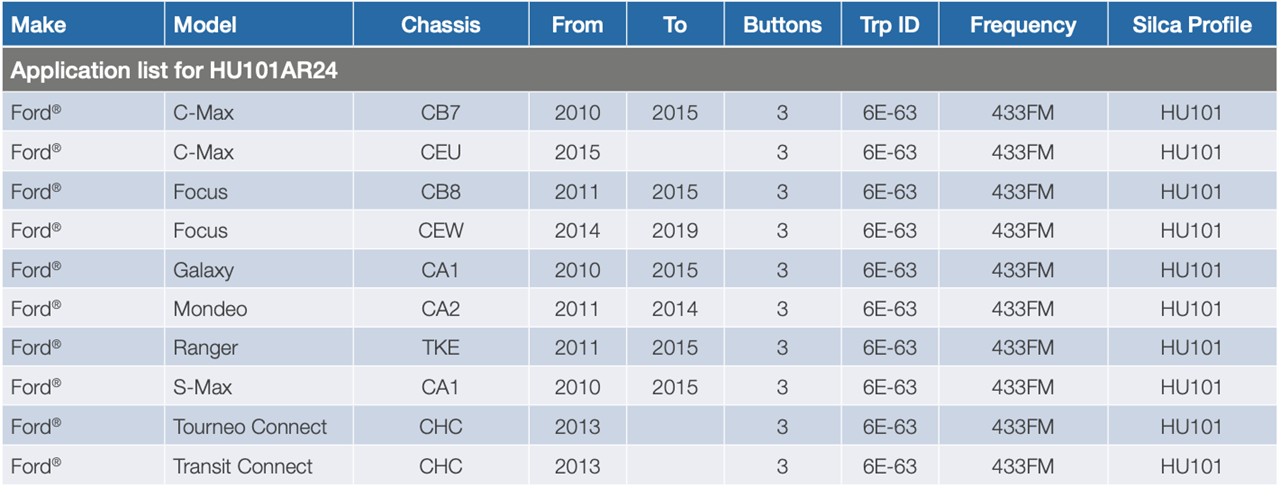Viewport: 1280px width, 487px height.
Task: Select the Model column header
Action: (259, 24)
